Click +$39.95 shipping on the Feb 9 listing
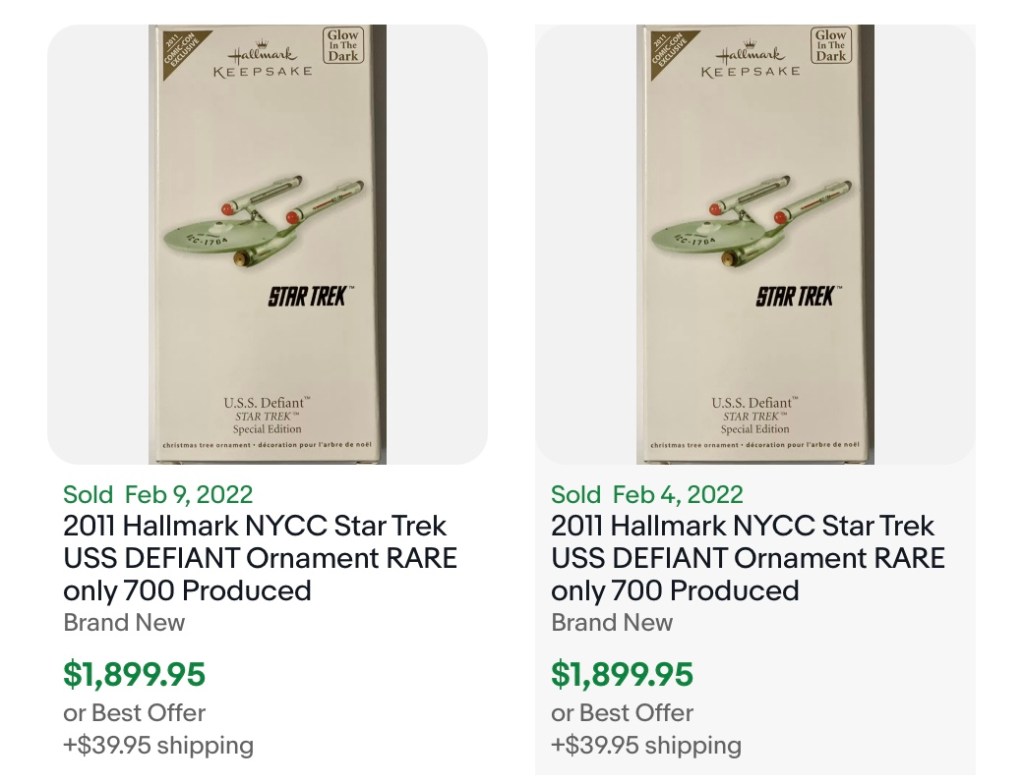This screenshot has height=784, width=1024. click(158, 745)
